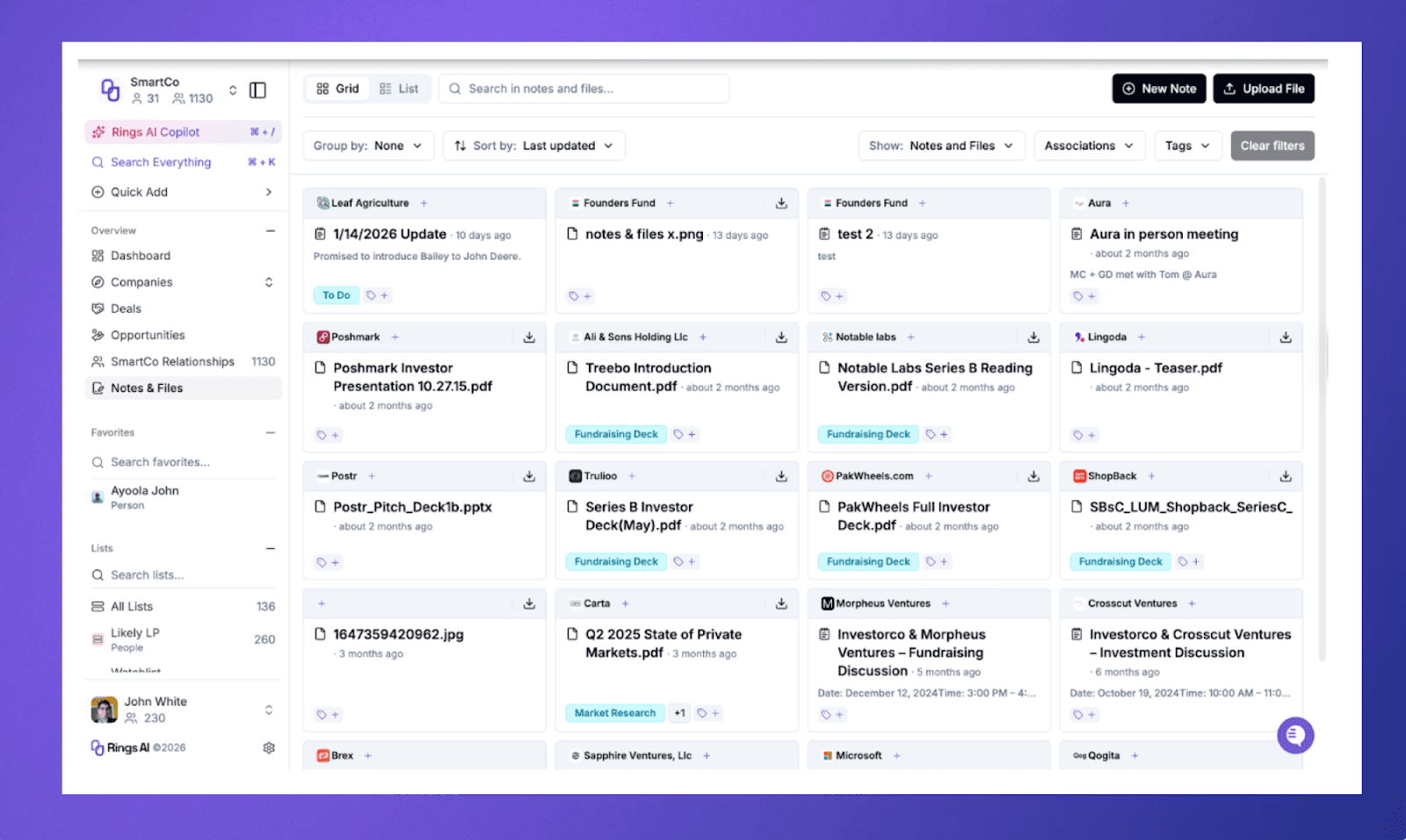The image size is (1406, 840).
Task: Add association on 1647359420962.jpg card
Action: pos(322,604)
